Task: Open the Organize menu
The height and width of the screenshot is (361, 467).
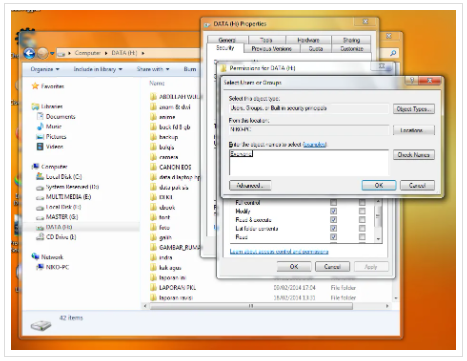Action: click(45, 69)
